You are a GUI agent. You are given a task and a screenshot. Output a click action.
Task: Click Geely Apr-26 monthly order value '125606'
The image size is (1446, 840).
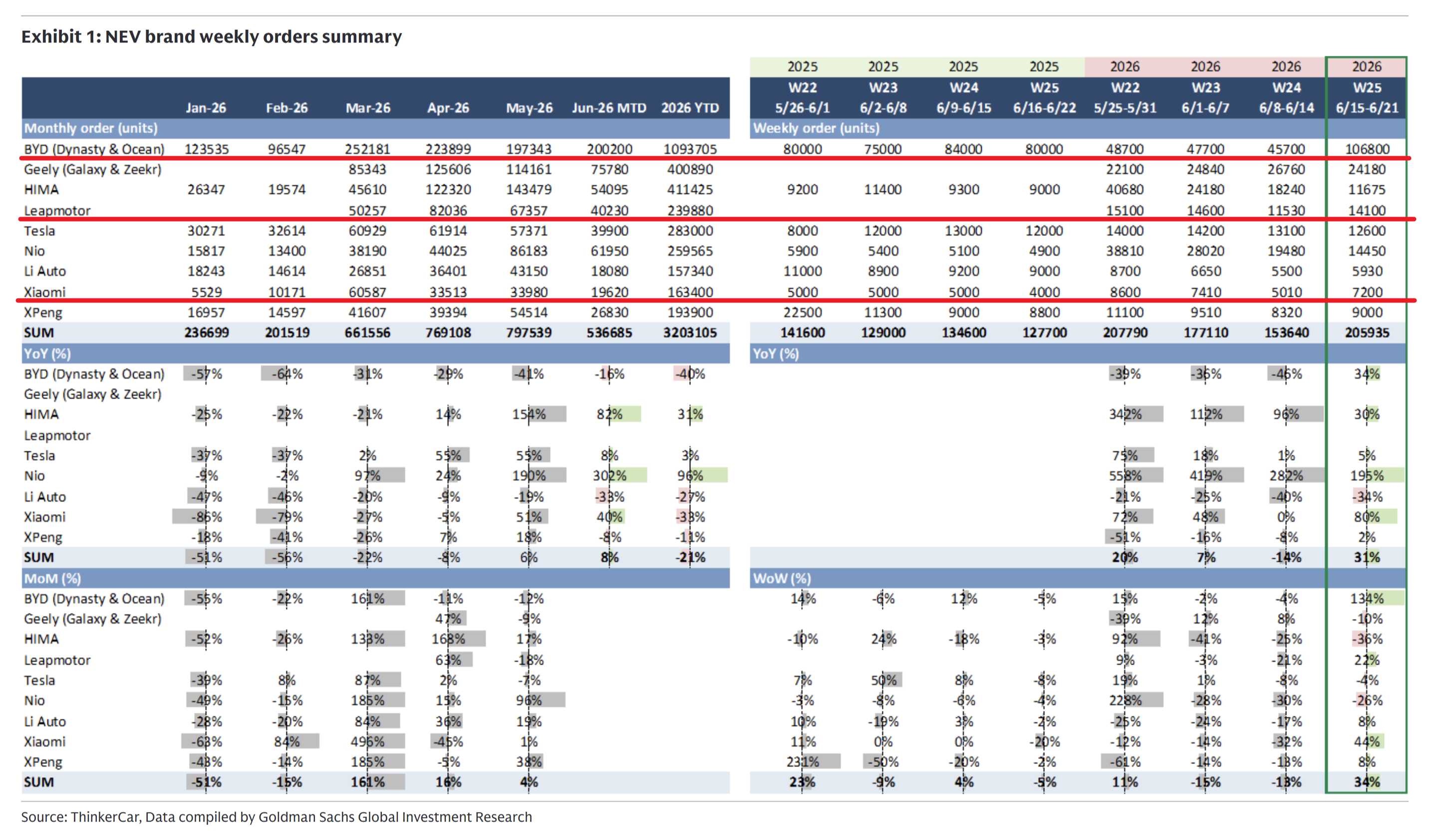pos(448,169)
